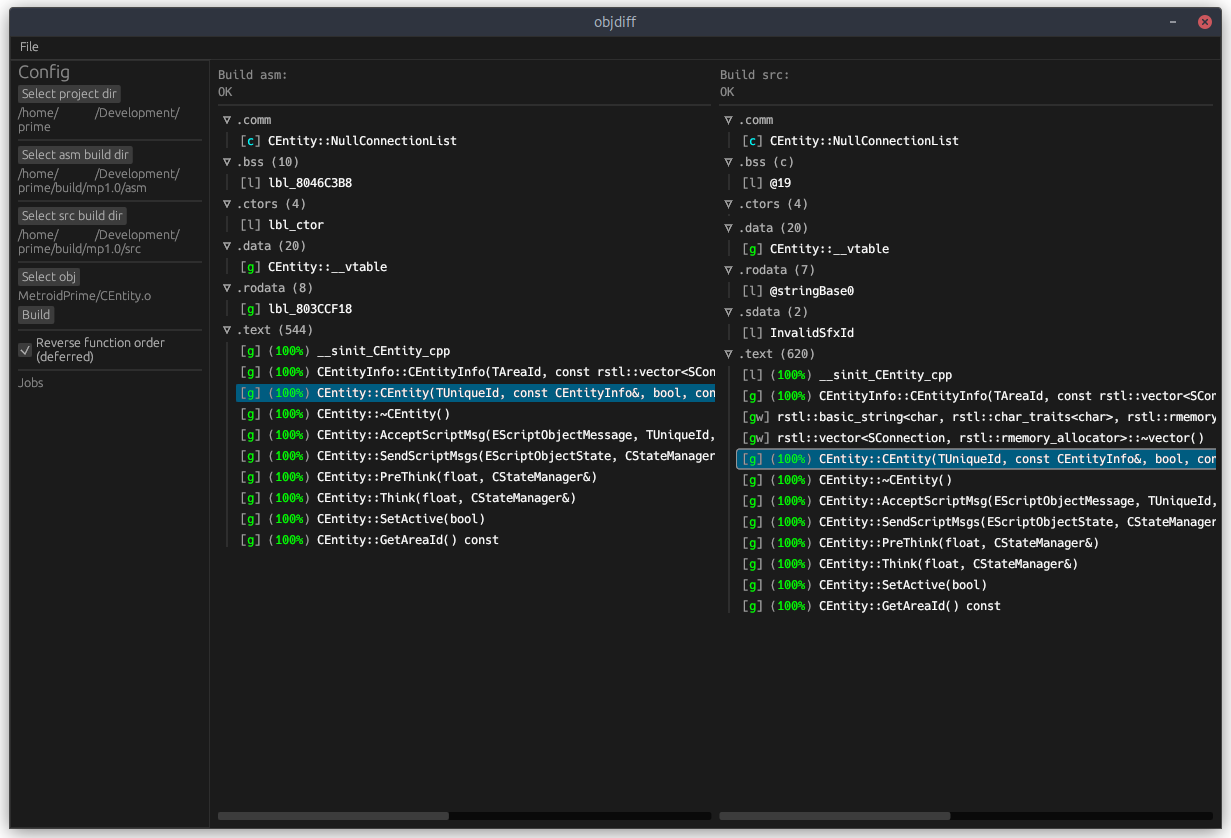The height and width of the screenshot is (838, 1231).
Task: Select @stringBase0 symbol in src pane
Action: pyautogui.click(x=811, y=291)
